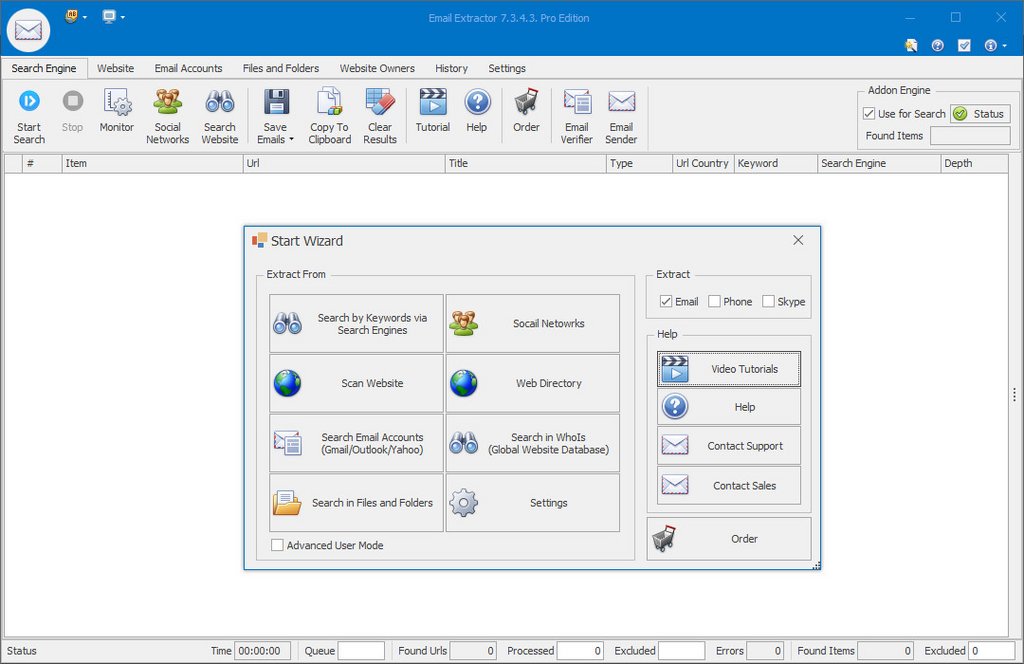The height and width of the screenshot is (664, 1024).
Task: Click Contact Support in the wizard
Action: pyautogui.click(x=729, y=446)
